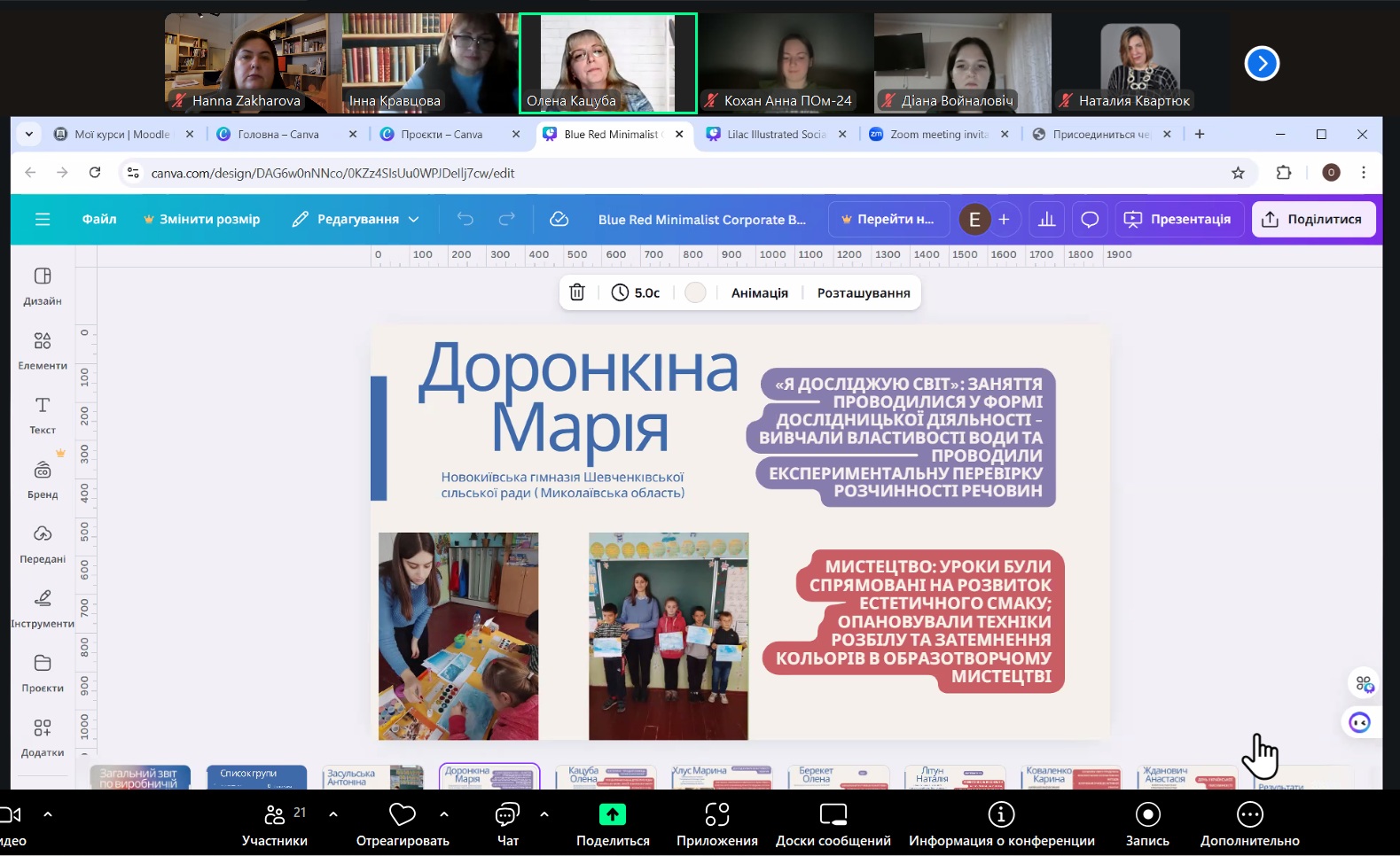Screen dimensions: 1400x856
Task: Click the Анімація button
Action: pyautogui.click(x=759, y=292)
